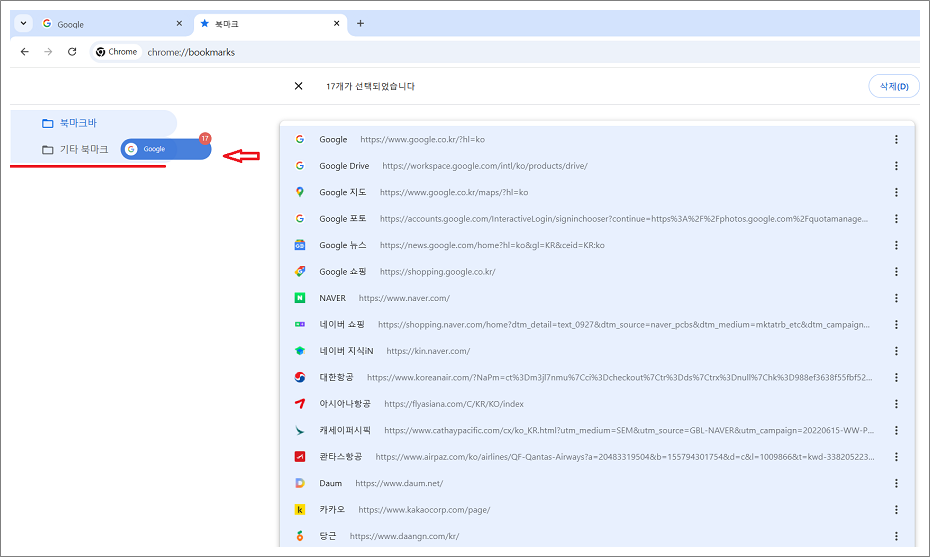Close the 북마크 tab
The height and width of the screenshot is (557, 930).
point(336,24)
